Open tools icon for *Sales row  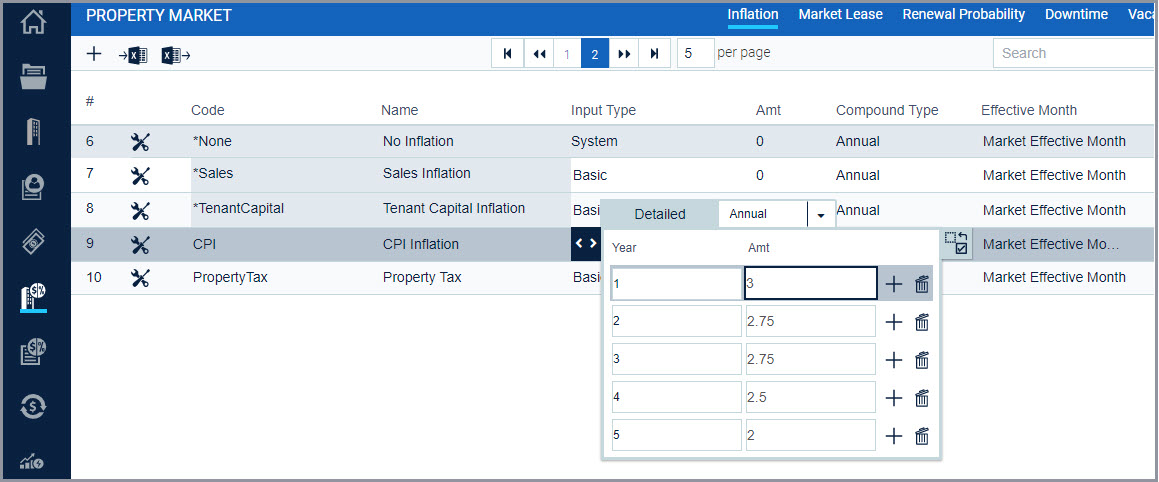point(140,175)
